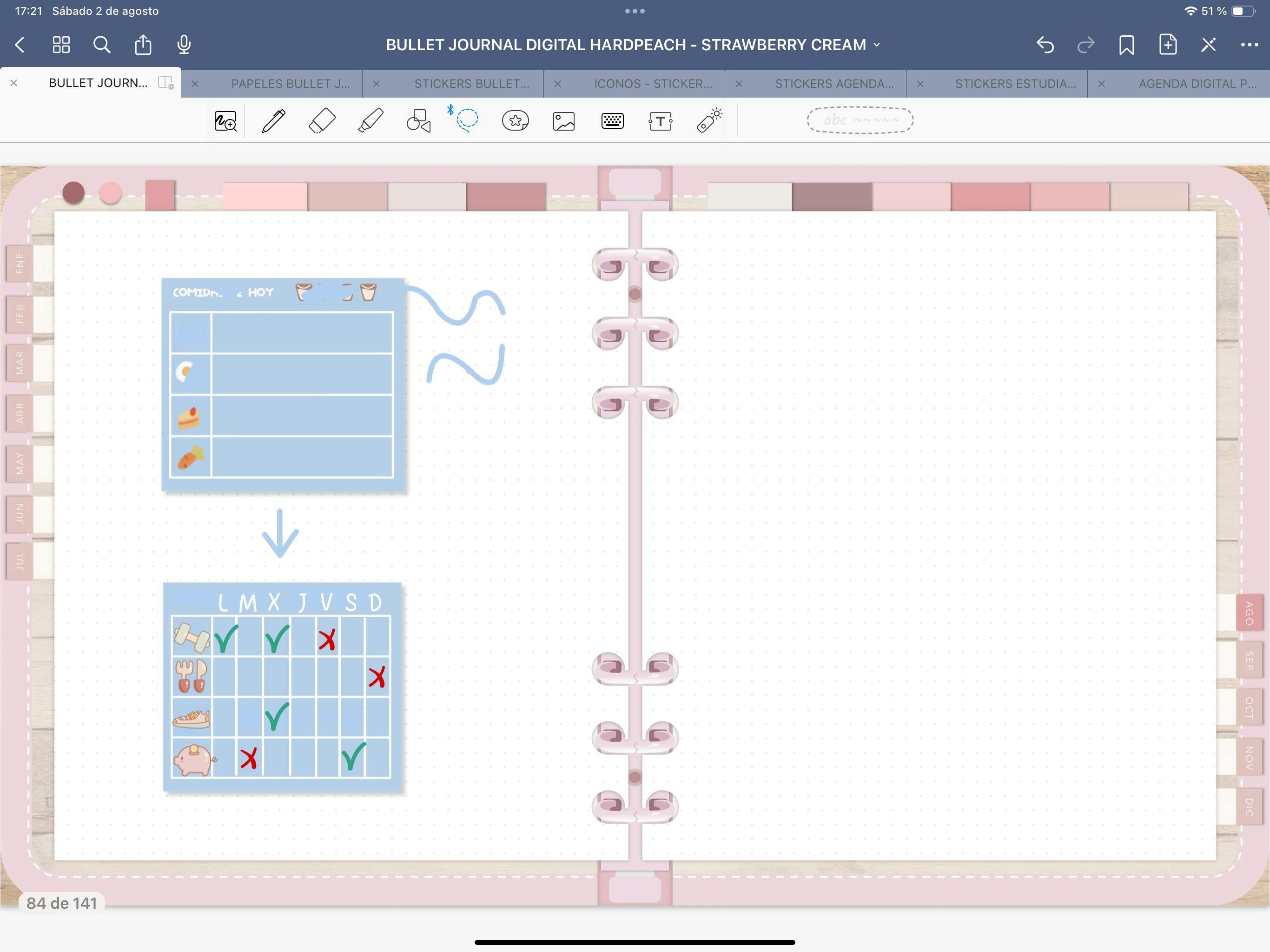Open the Zoom window tool
The height and width of the screenshot is (952, 1270).
click(225, 121)
